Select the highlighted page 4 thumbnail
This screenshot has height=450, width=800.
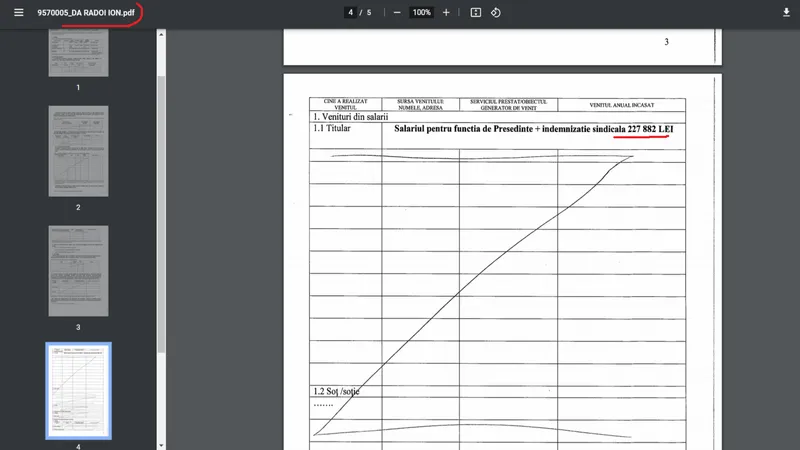point(78,391)
